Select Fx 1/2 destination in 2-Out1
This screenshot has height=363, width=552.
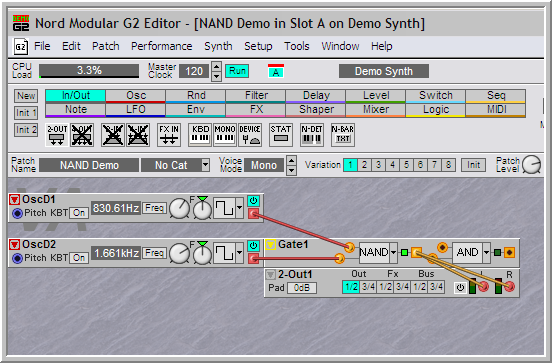pyautogui.click(x=385, y=287)
